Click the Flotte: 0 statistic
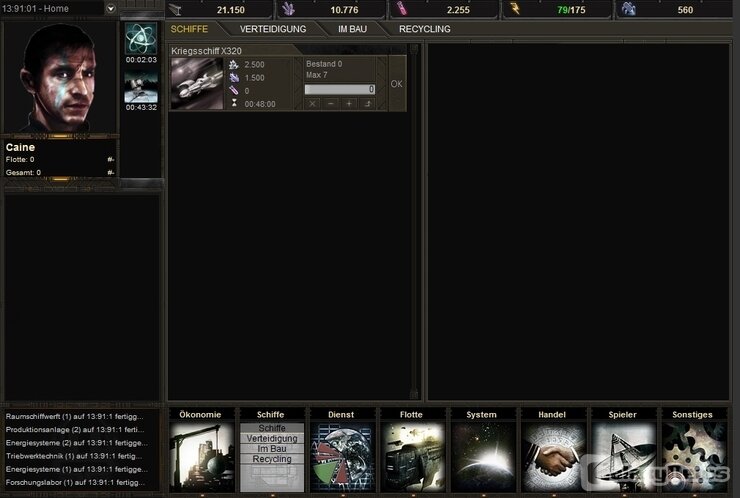The image size is (740, 498). point(20,160)
